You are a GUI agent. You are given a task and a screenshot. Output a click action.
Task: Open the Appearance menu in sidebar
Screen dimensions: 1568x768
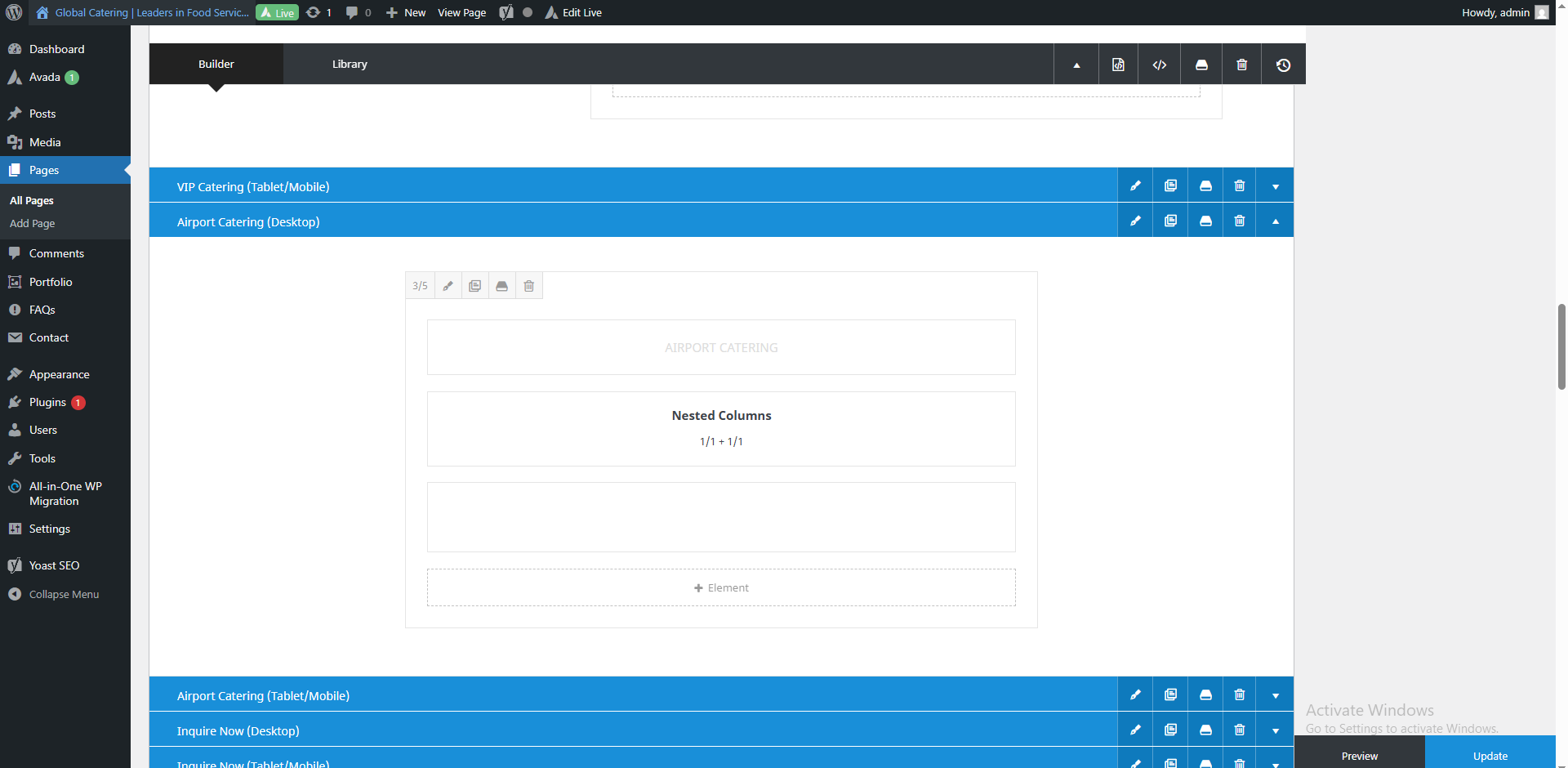(59, 374)
